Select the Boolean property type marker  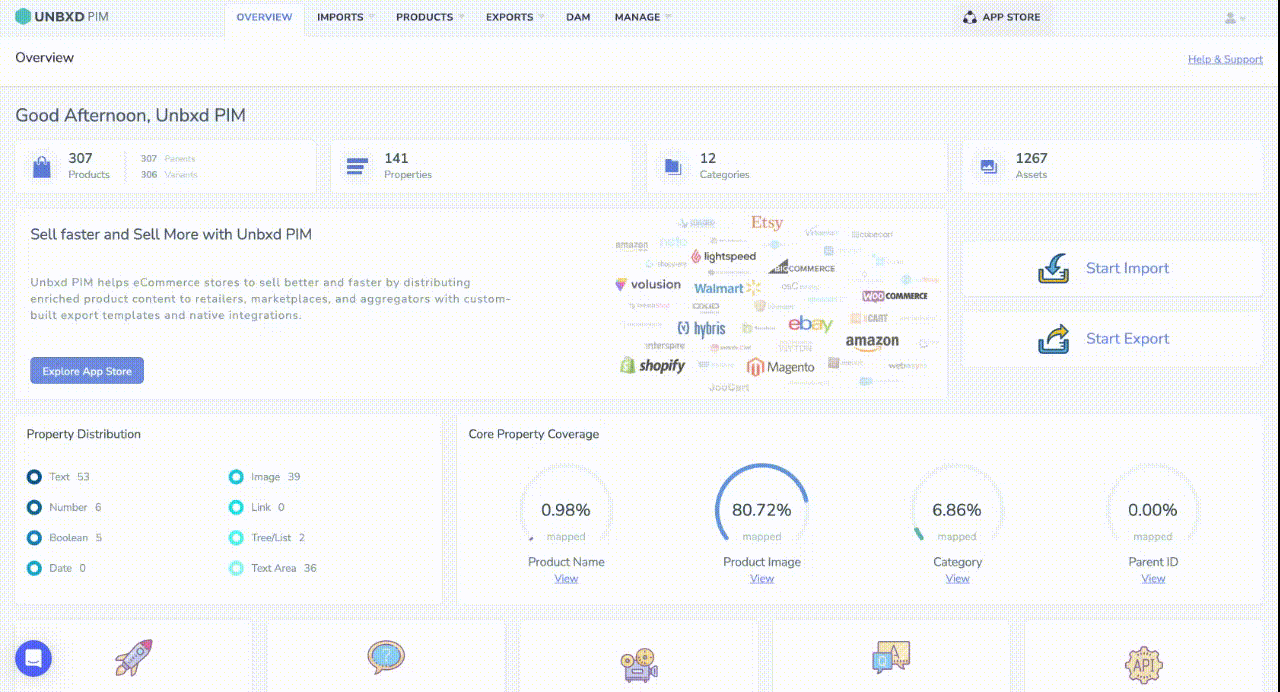pyautogui.click(x=35, y=538)
